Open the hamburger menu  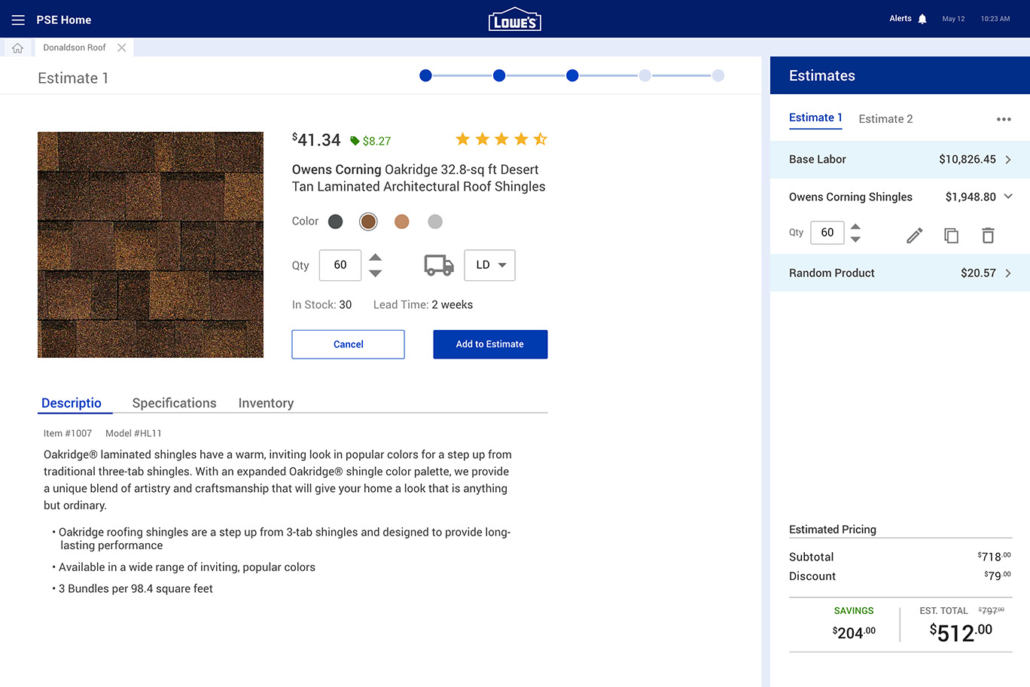pyautogui.click(x=18, y=20)
